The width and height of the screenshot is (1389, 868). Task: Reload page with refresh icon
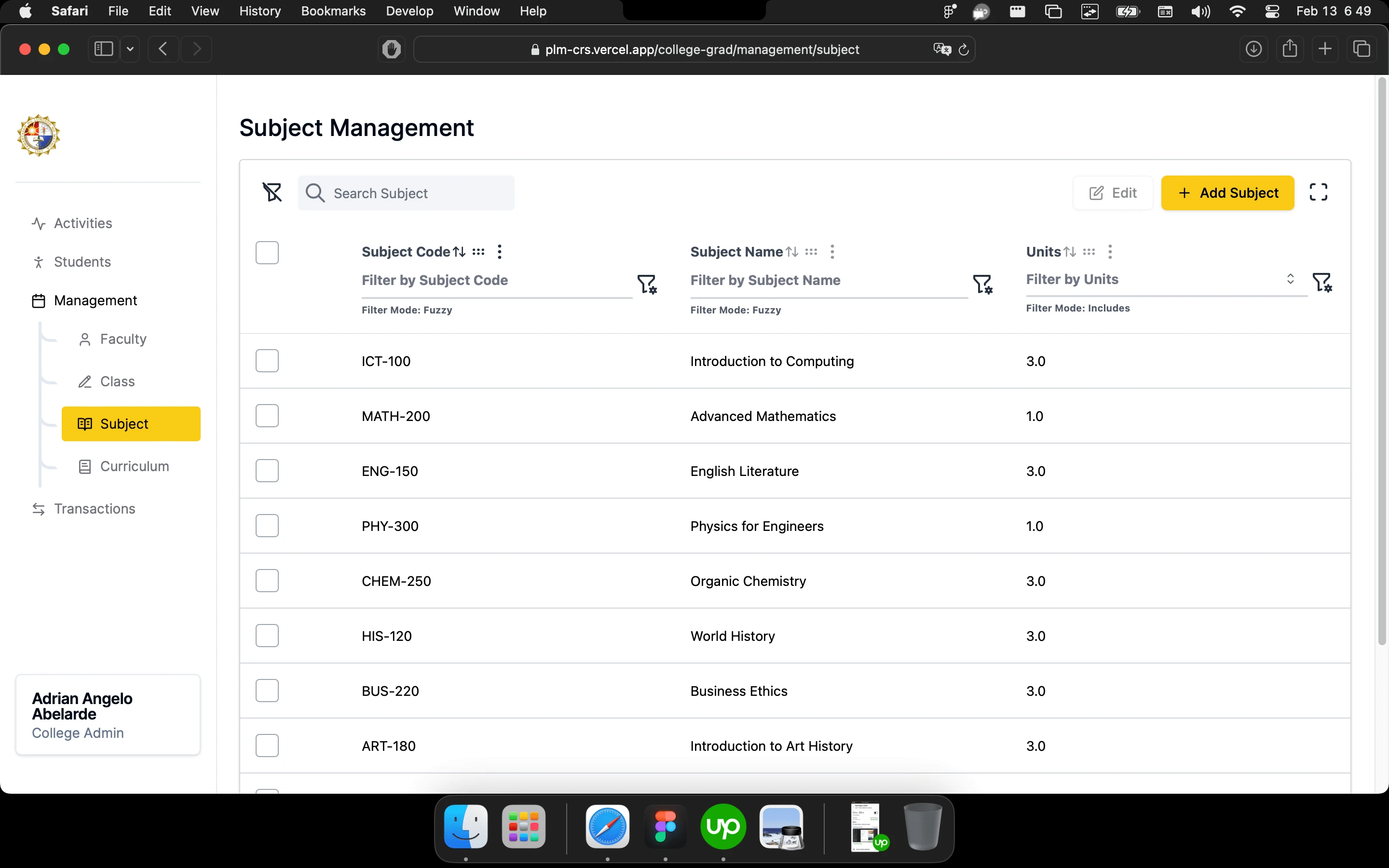pyautogui.click(x=964, y=50)
